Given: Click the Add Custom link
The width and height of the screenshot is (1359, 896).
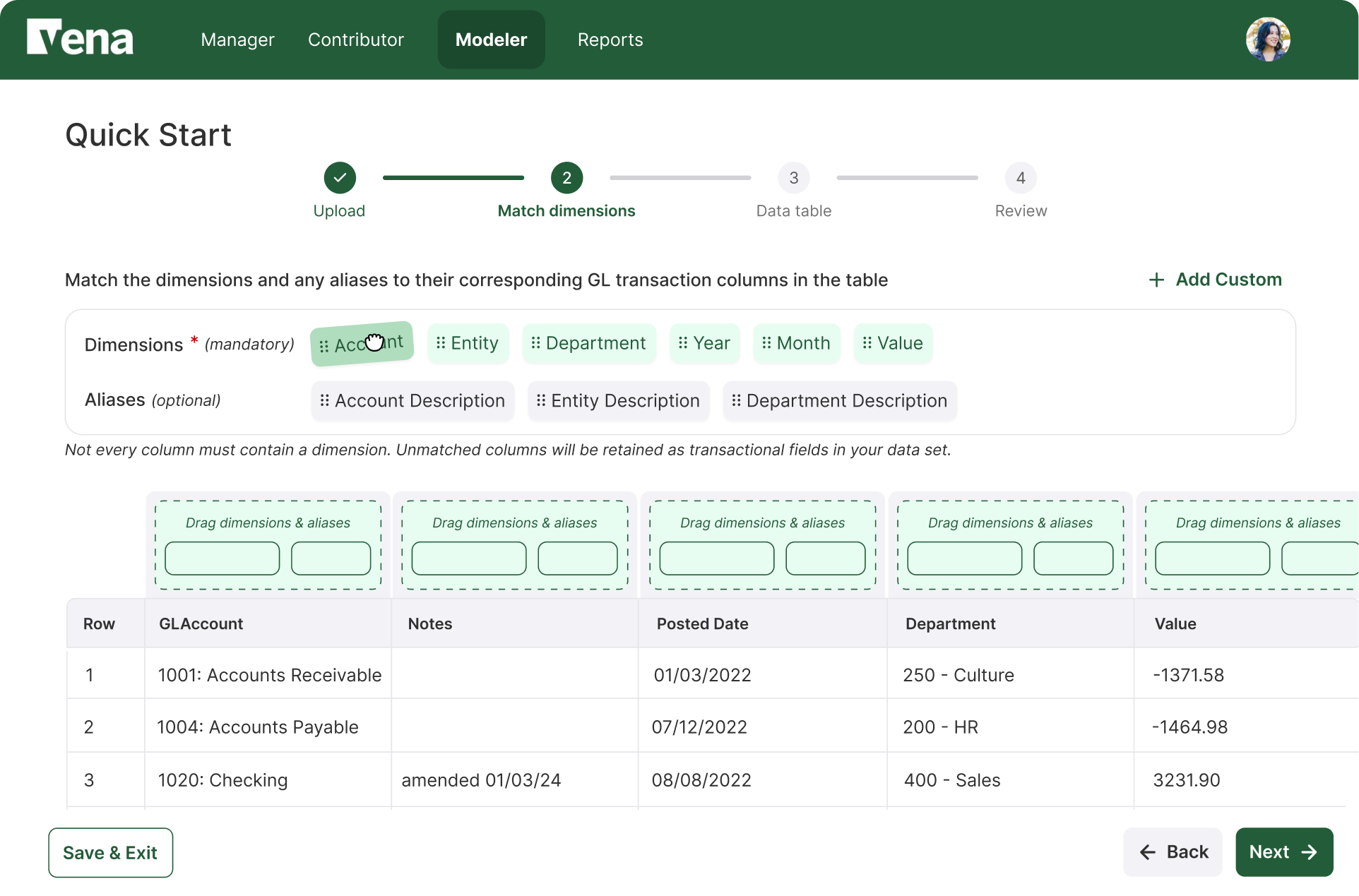Looking at the screenshot, I should (1215, 280).
